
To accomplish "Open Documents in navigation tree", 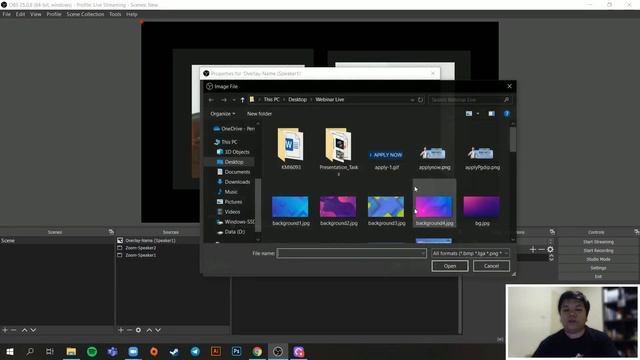I will (233, 172).
